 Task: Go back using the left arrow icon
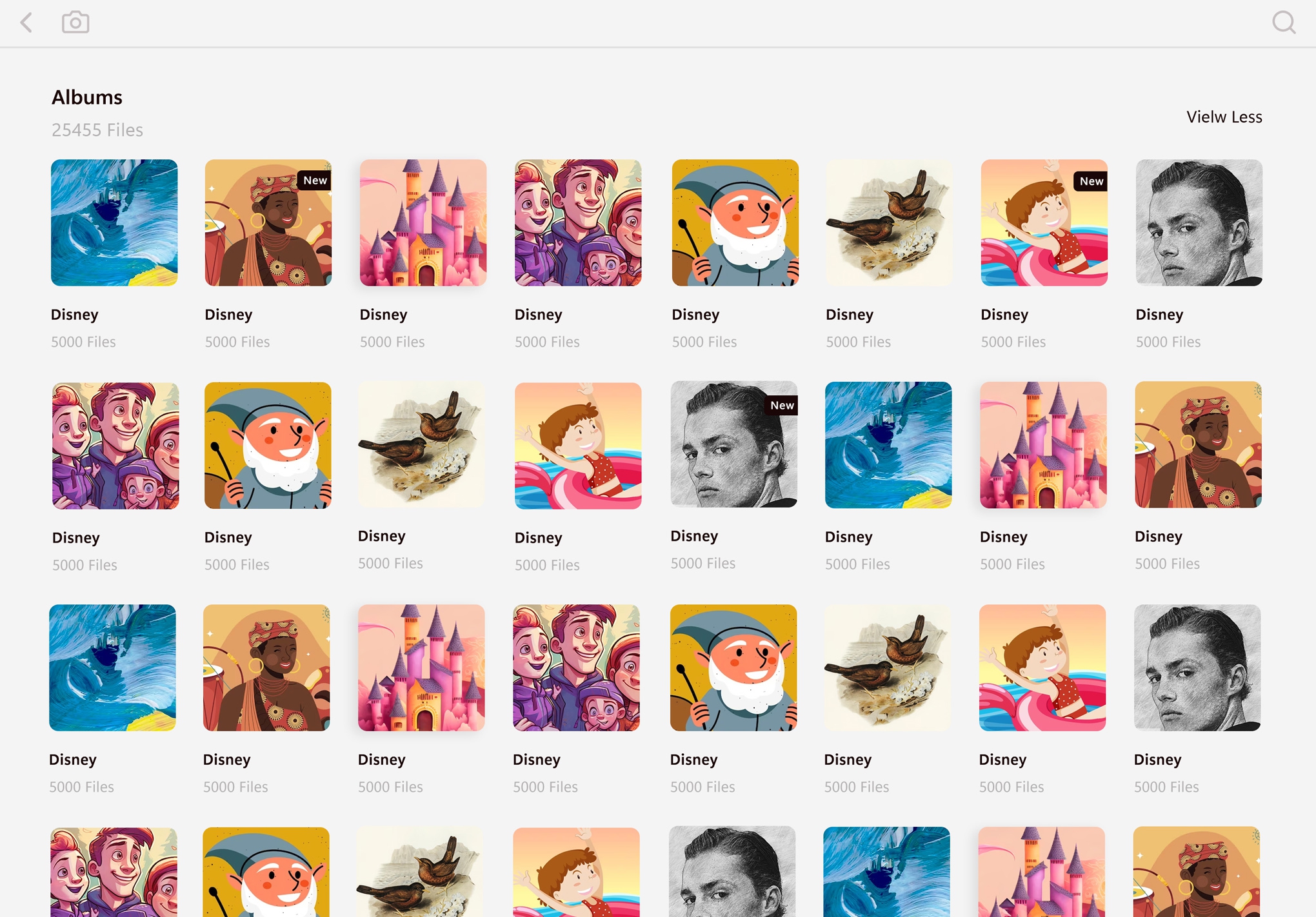coord(26,23)
